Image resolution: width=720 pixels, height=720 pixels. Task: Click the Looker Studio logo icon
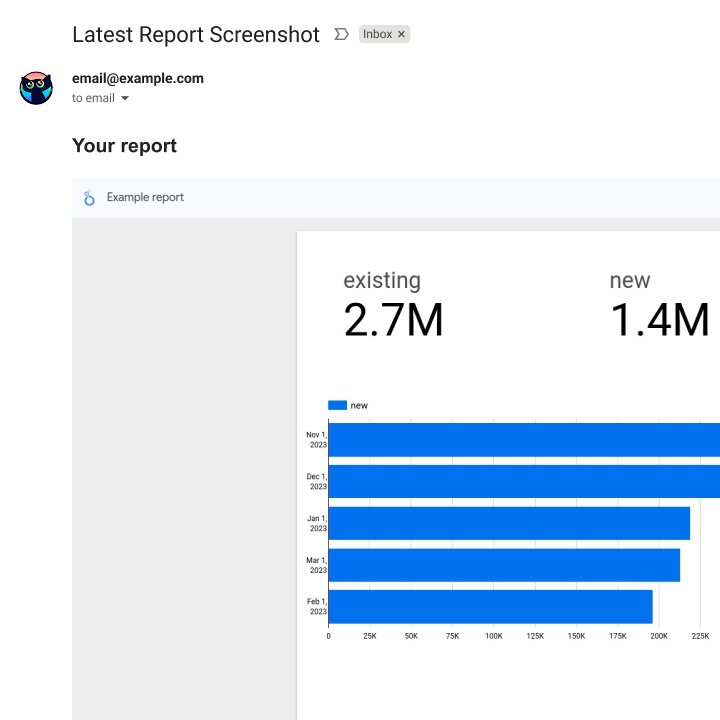pyautogui.click(x=89, y=197)
